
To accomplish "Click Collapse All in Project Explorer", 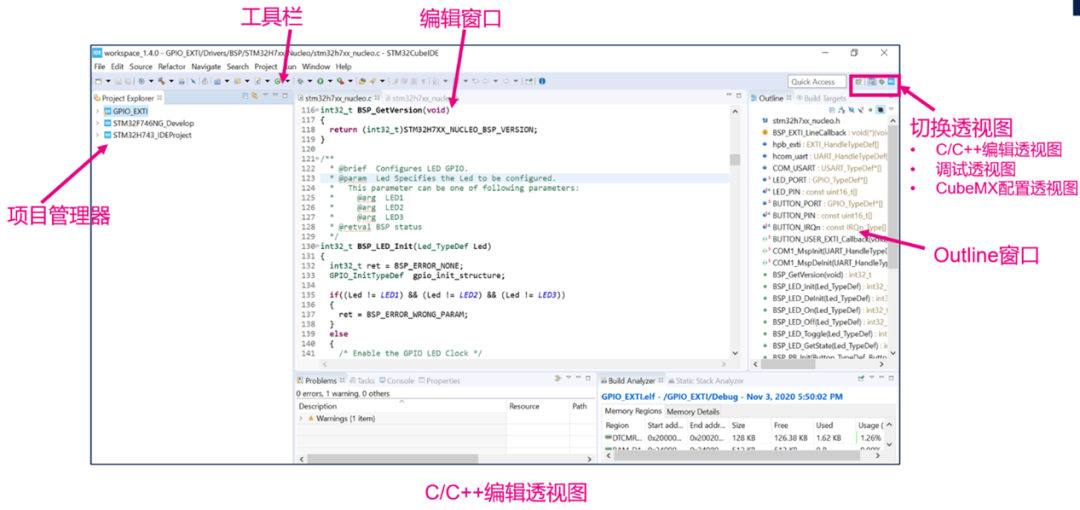I will [246, 96].
